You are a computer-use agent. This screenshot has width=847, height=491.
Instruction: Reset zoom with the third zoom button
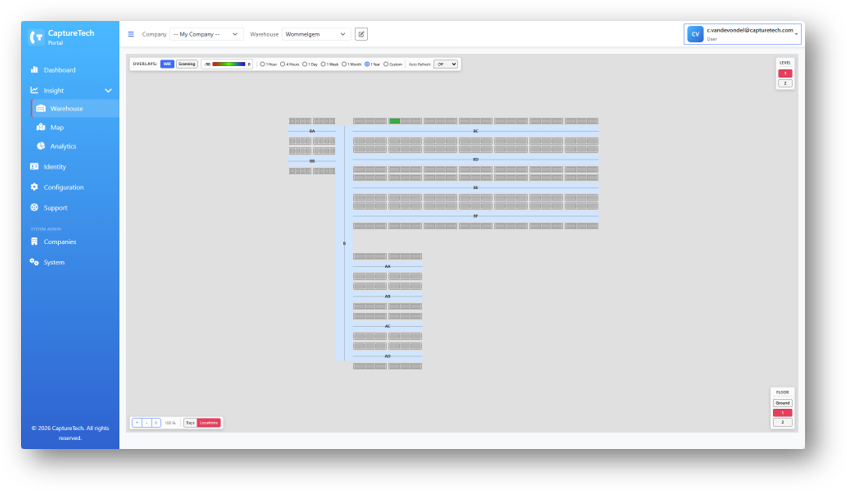point(156,423)
